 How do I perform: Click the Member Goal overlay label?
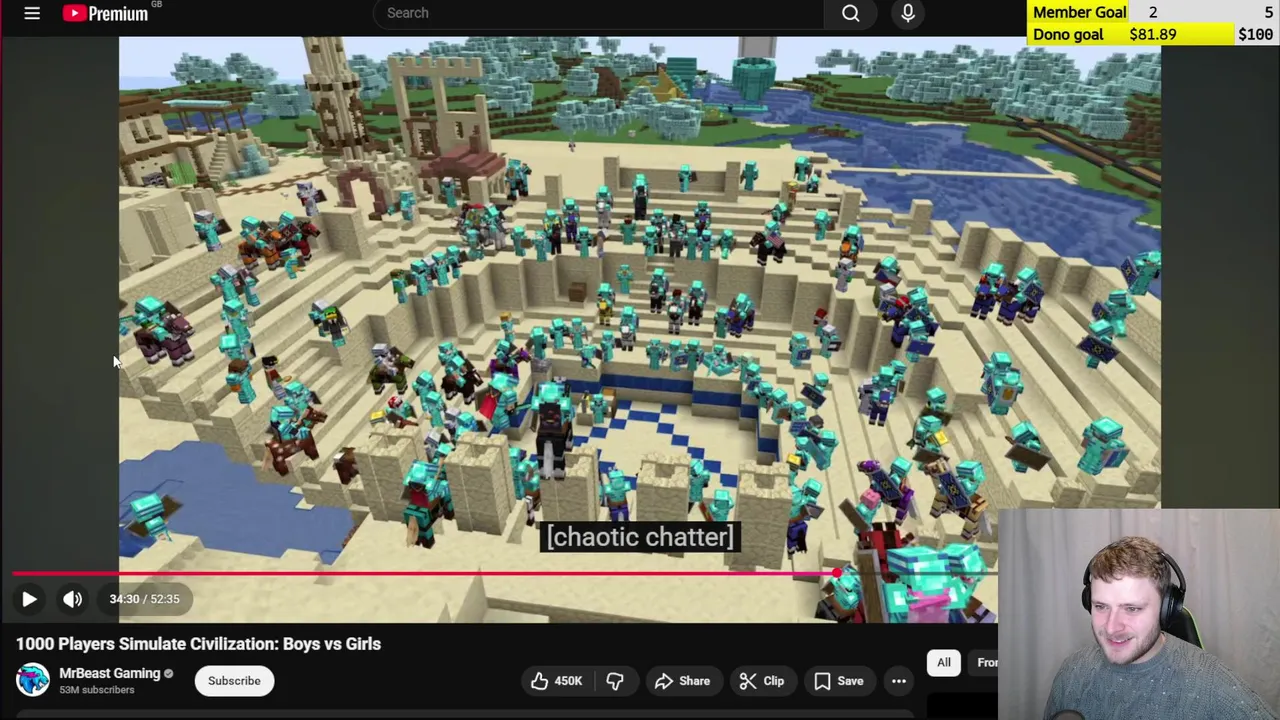pyautogui.click(x=1080, y=12)
